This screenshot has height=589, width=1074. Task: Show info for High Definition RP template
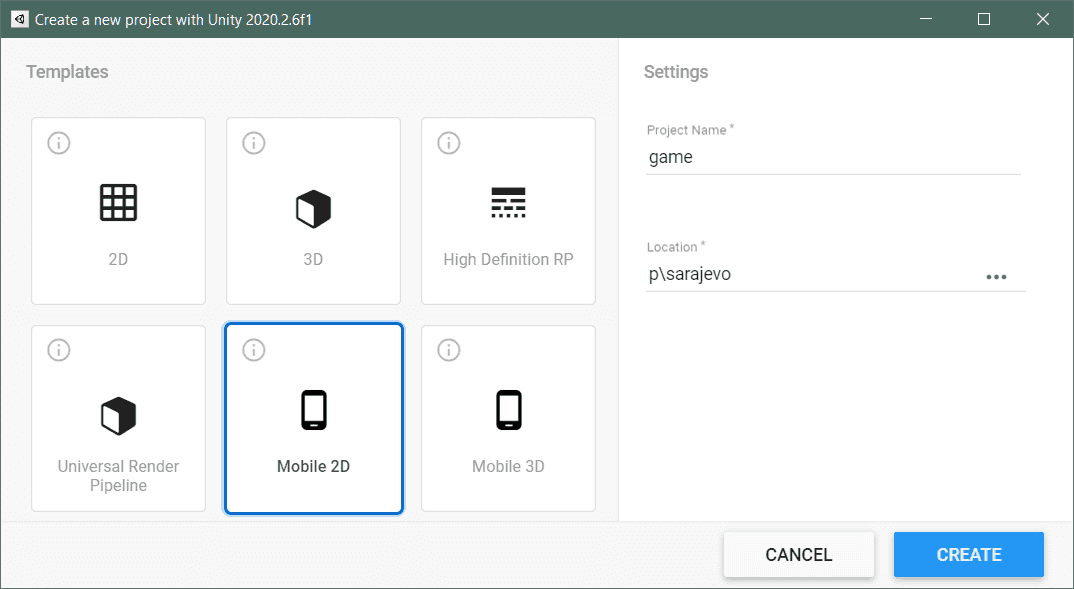(x=449, y=144)
